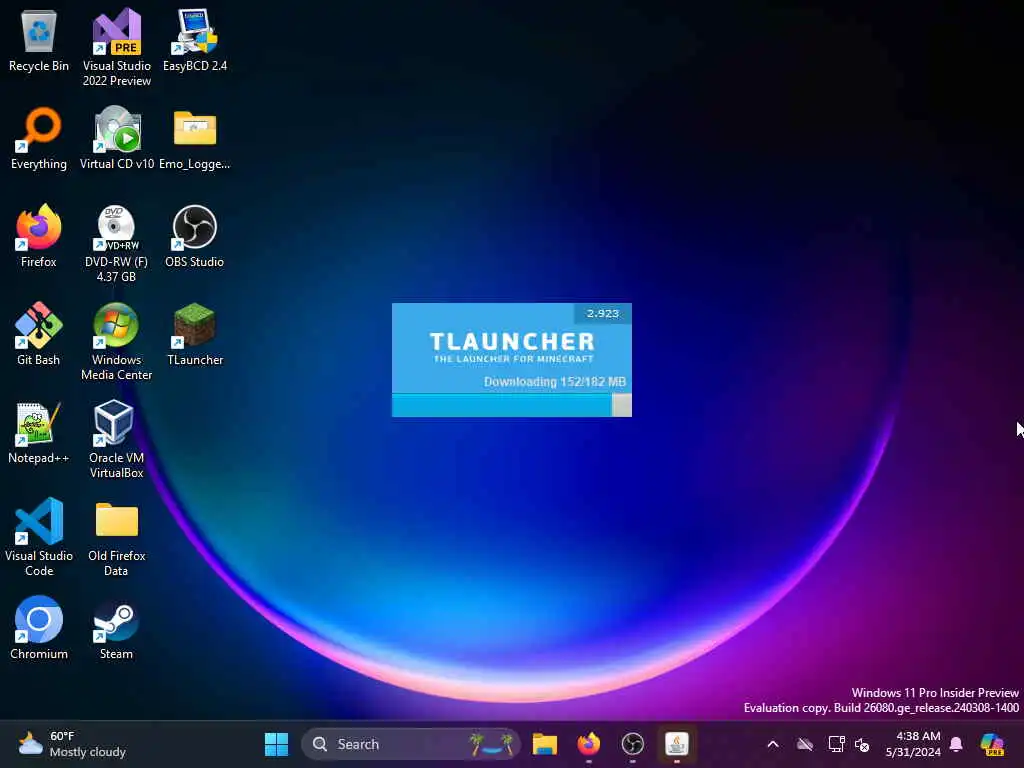Click the TLauncher download progress bar
This screenshot has width=1024, height=768.
pyautogui.click(x=511, y=405)
